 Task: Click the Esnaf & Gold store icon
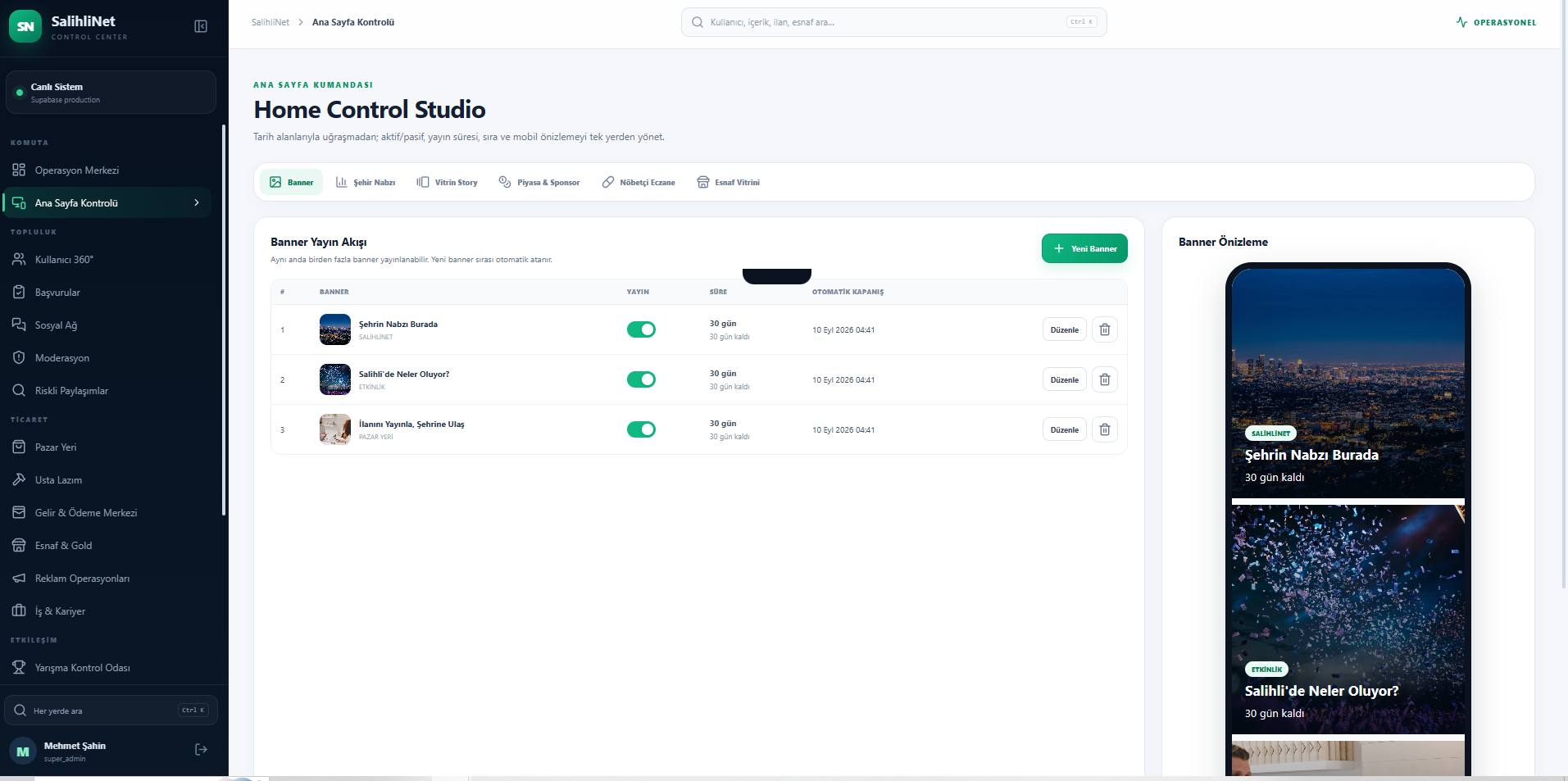click(x=19, y=545)
